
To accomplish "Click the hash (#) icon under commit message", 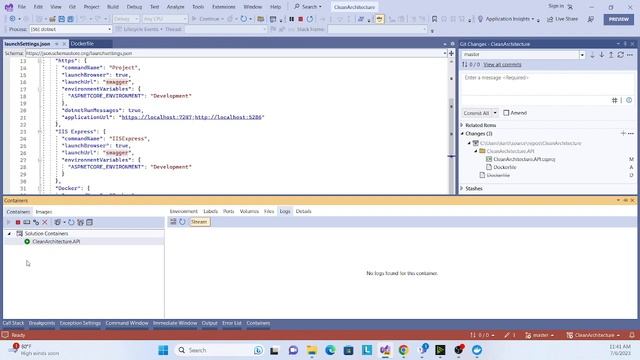I will (x=614, y=100).
